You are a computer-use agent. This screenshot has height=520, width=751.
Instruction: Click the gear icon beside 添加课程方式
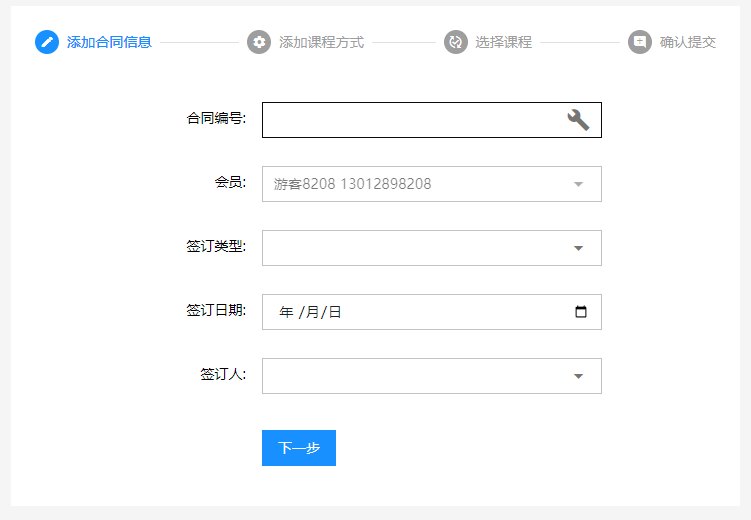(x=259, y=42)
